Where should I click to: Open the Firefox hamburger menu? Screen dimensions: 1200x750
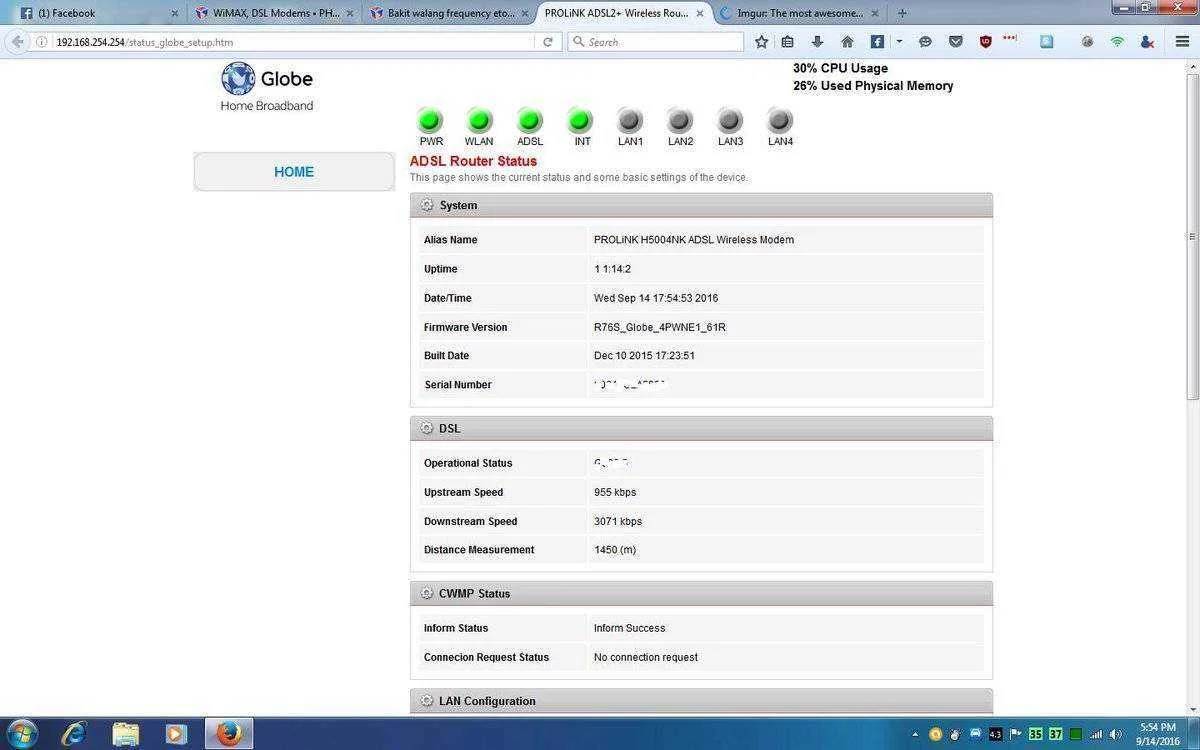click(x=1181, y=42)
